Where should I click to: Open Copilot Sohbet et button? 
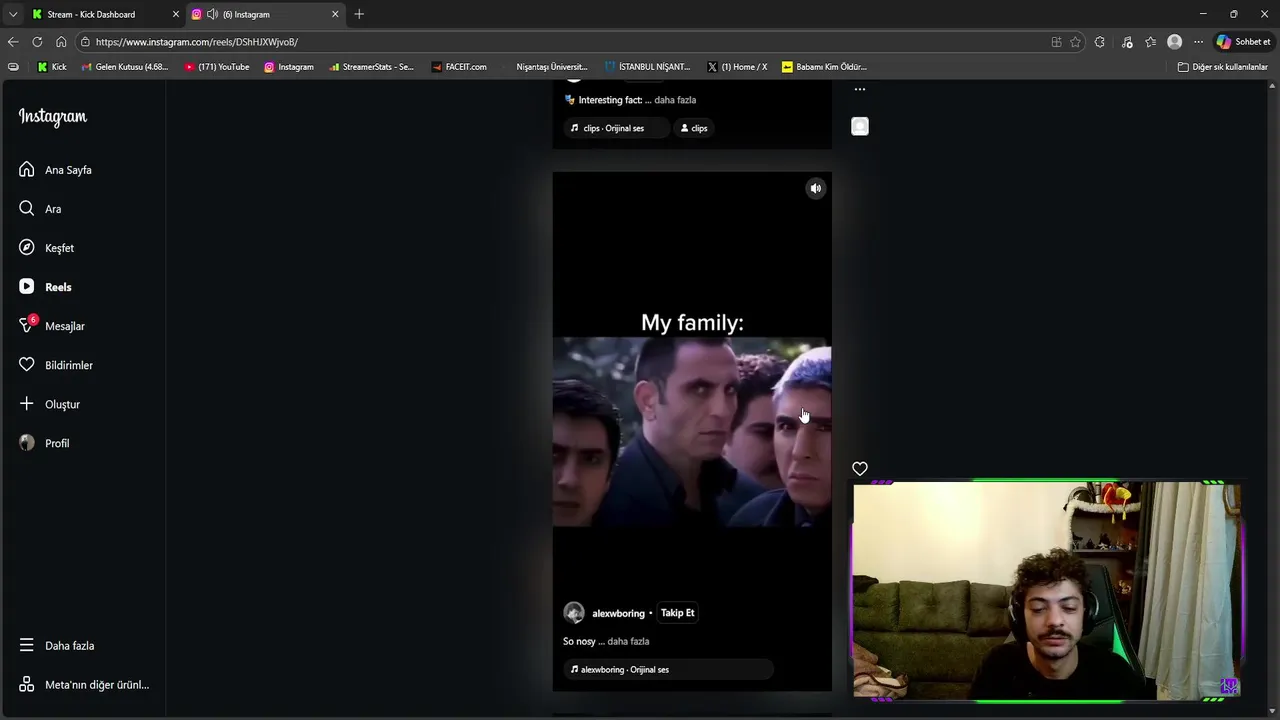[x=1243, y=42]
